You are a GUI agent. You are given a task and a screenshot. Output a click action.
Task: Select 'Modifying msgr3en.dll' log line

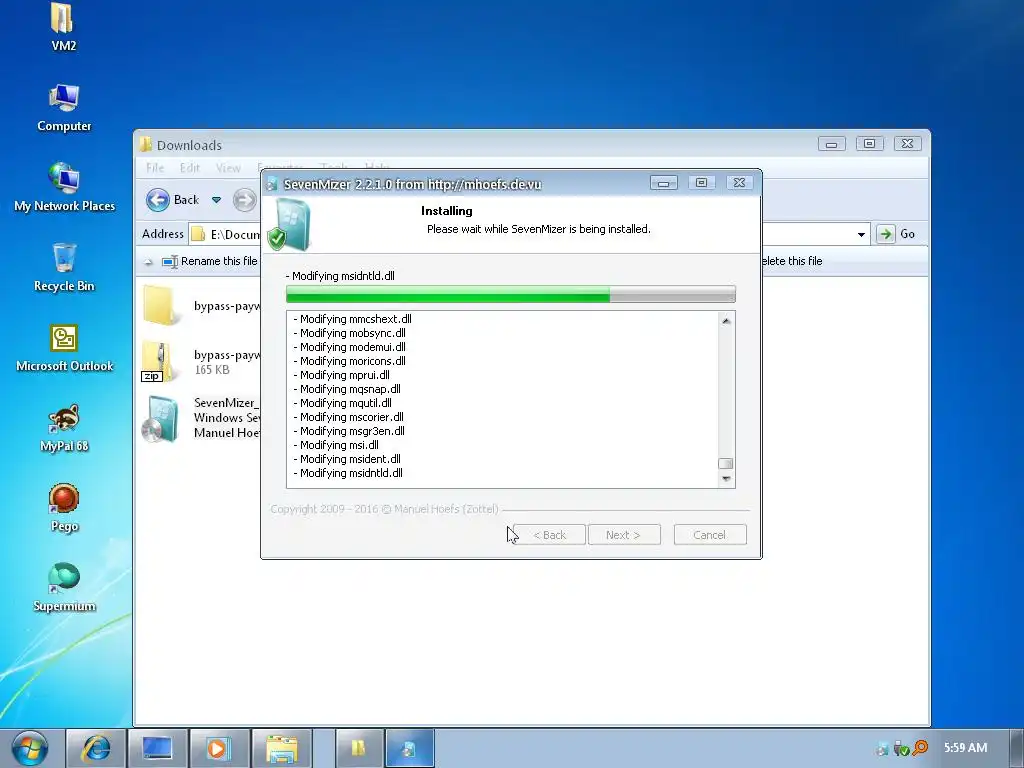coord(349,431)
